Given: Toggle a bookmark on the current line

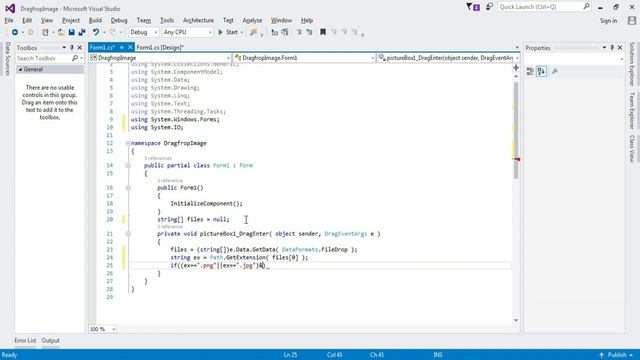Looking at the screenshot, I should [x=323, y=32].
